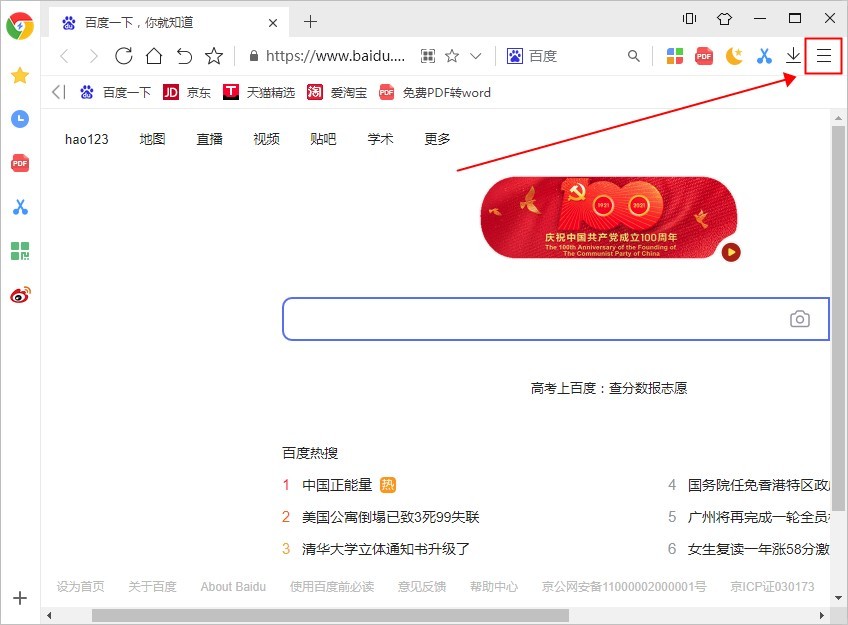Open hot search 美国公寓倒塌已致3死99失联
Screen dimensions: 848x625
pos(390,517)
